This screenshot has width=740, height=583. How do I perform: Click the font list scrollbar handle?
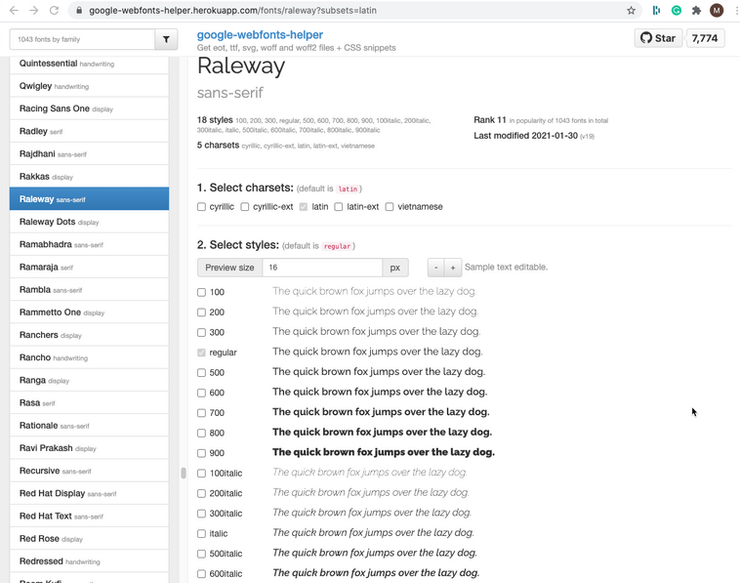[x=183, y=473]
